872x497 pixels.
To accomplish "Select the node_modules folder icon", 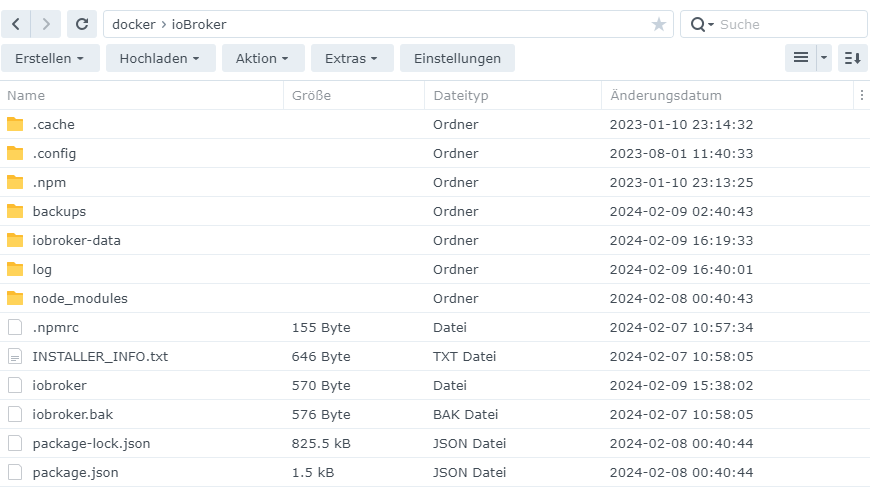I will (15, 298).
